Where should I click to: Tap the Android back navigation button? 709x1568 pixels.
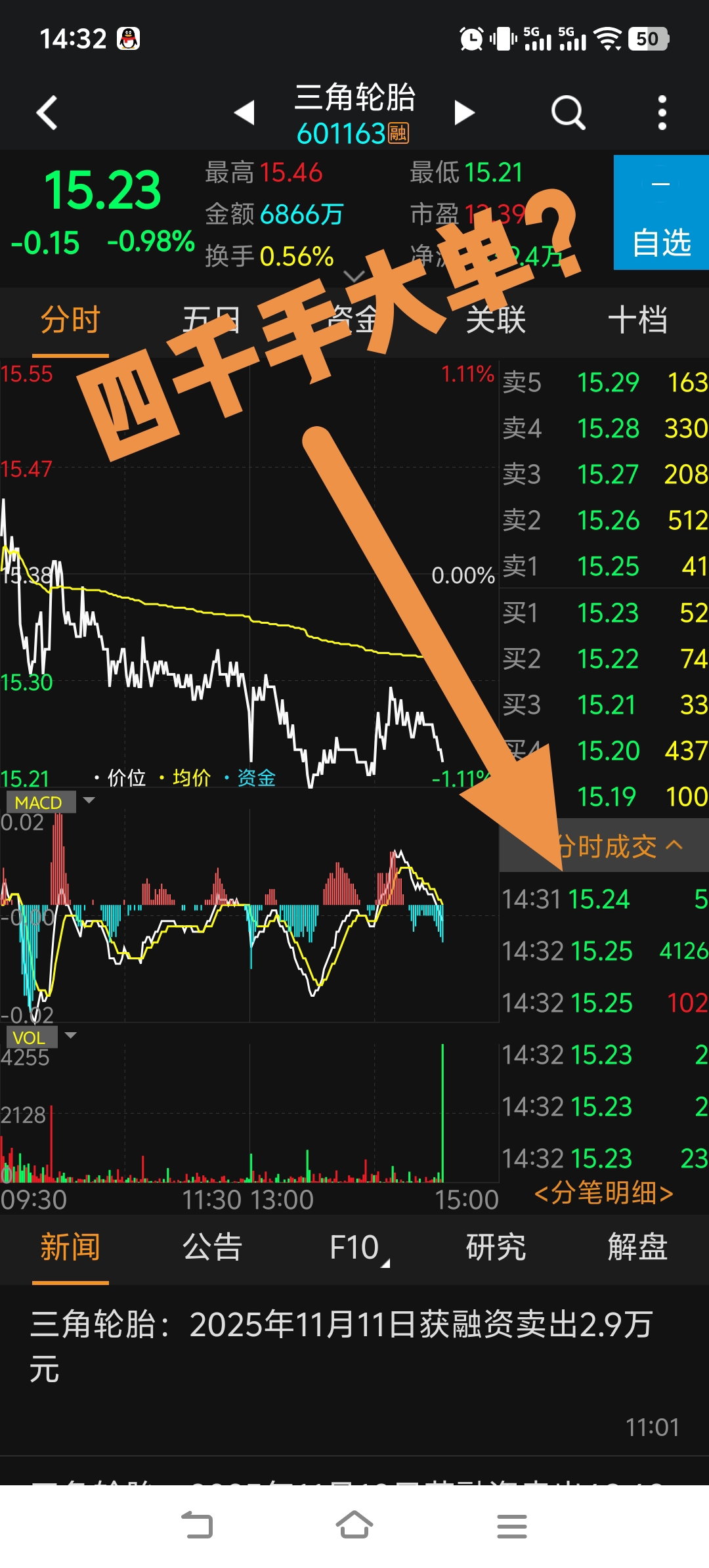(197, 1525)
